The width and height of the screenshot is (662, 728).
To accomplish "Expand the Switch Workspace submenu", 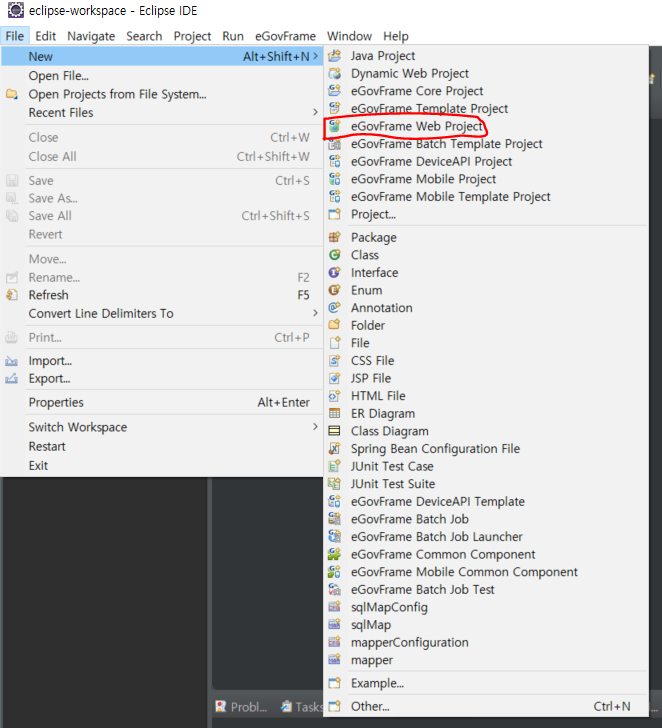I will pos(315,427).
